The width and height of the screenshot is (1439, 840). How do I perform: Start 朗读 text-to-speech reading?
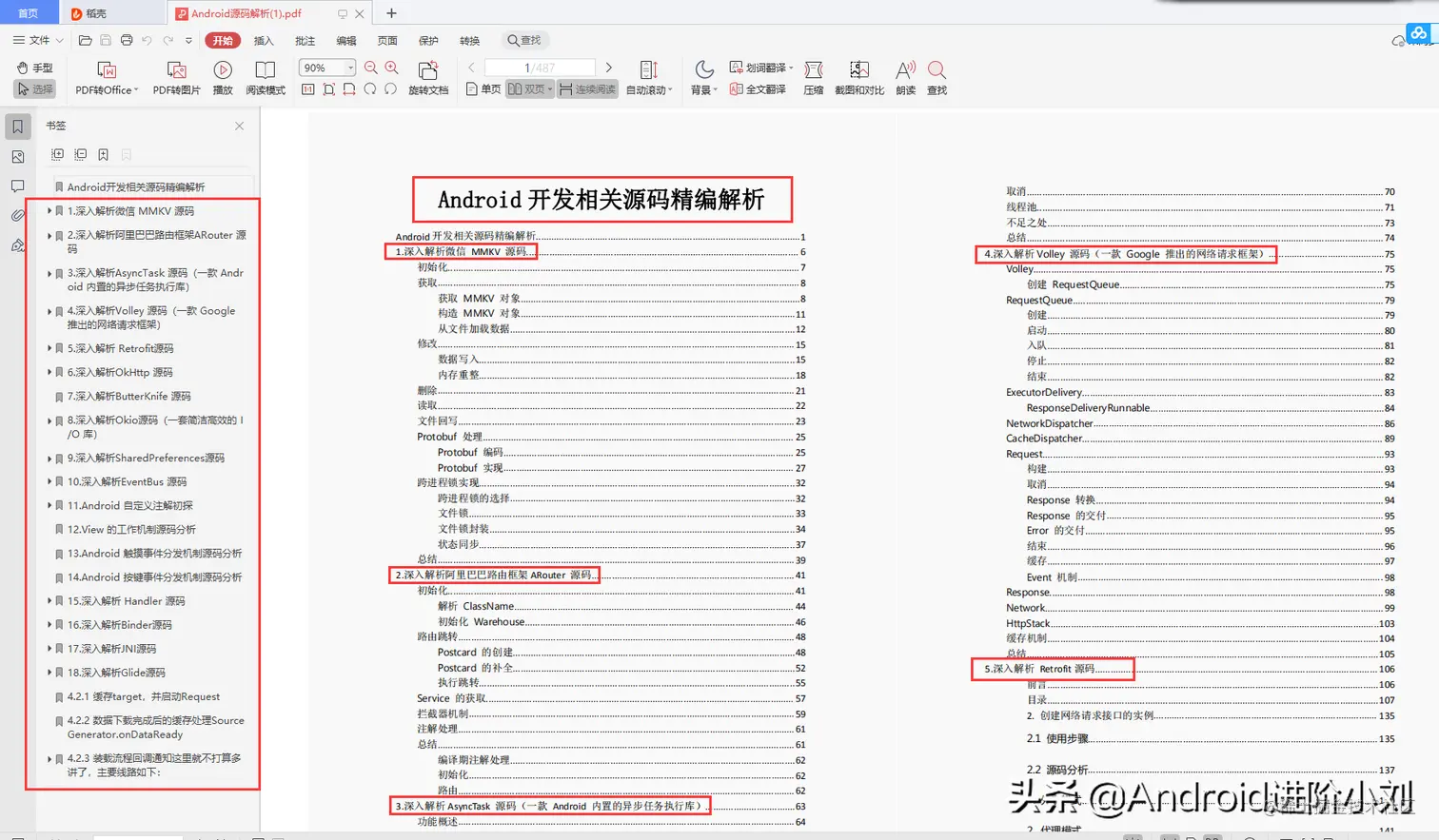903,76
